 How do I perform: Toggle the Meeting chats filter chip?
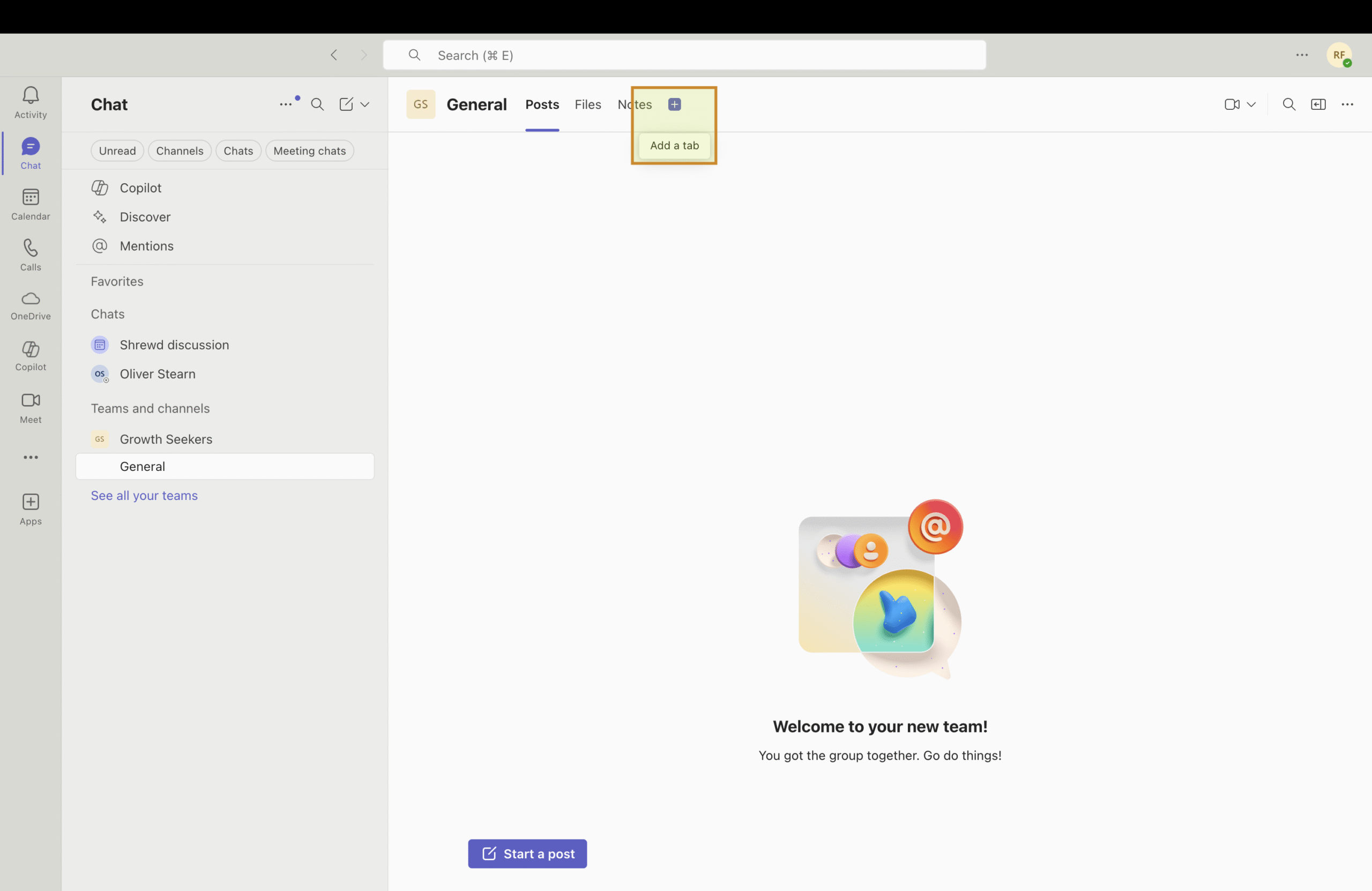tap(309, 151)
